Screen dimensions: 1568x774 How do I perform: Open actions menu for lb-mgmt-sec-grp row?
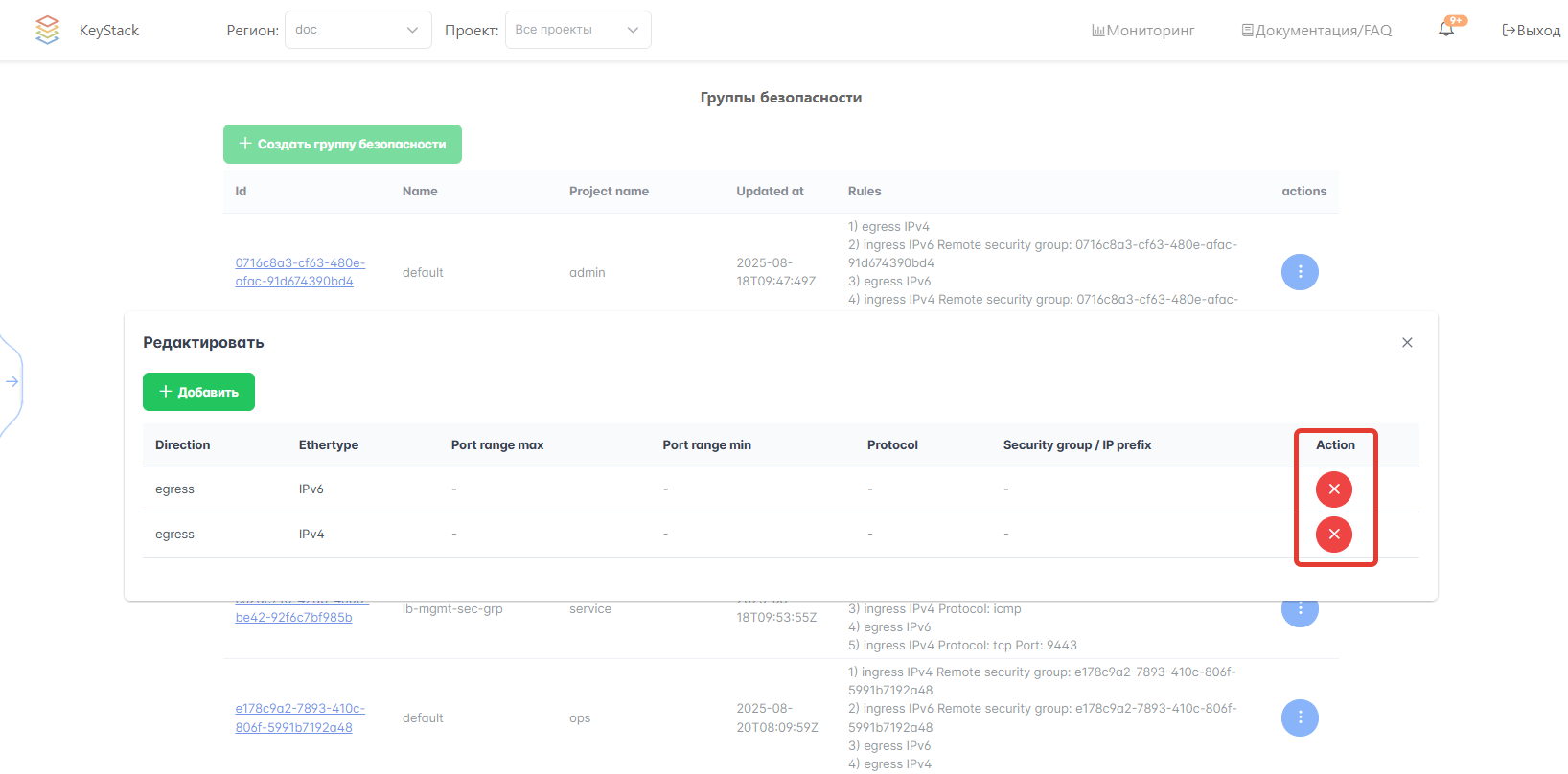[x=1300, y=610]
